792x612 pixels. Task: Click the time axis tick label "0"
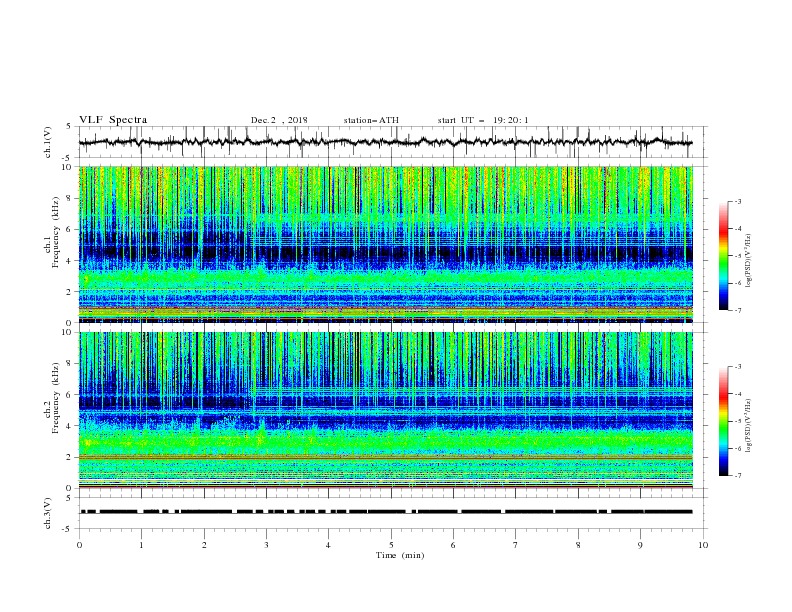79,545
